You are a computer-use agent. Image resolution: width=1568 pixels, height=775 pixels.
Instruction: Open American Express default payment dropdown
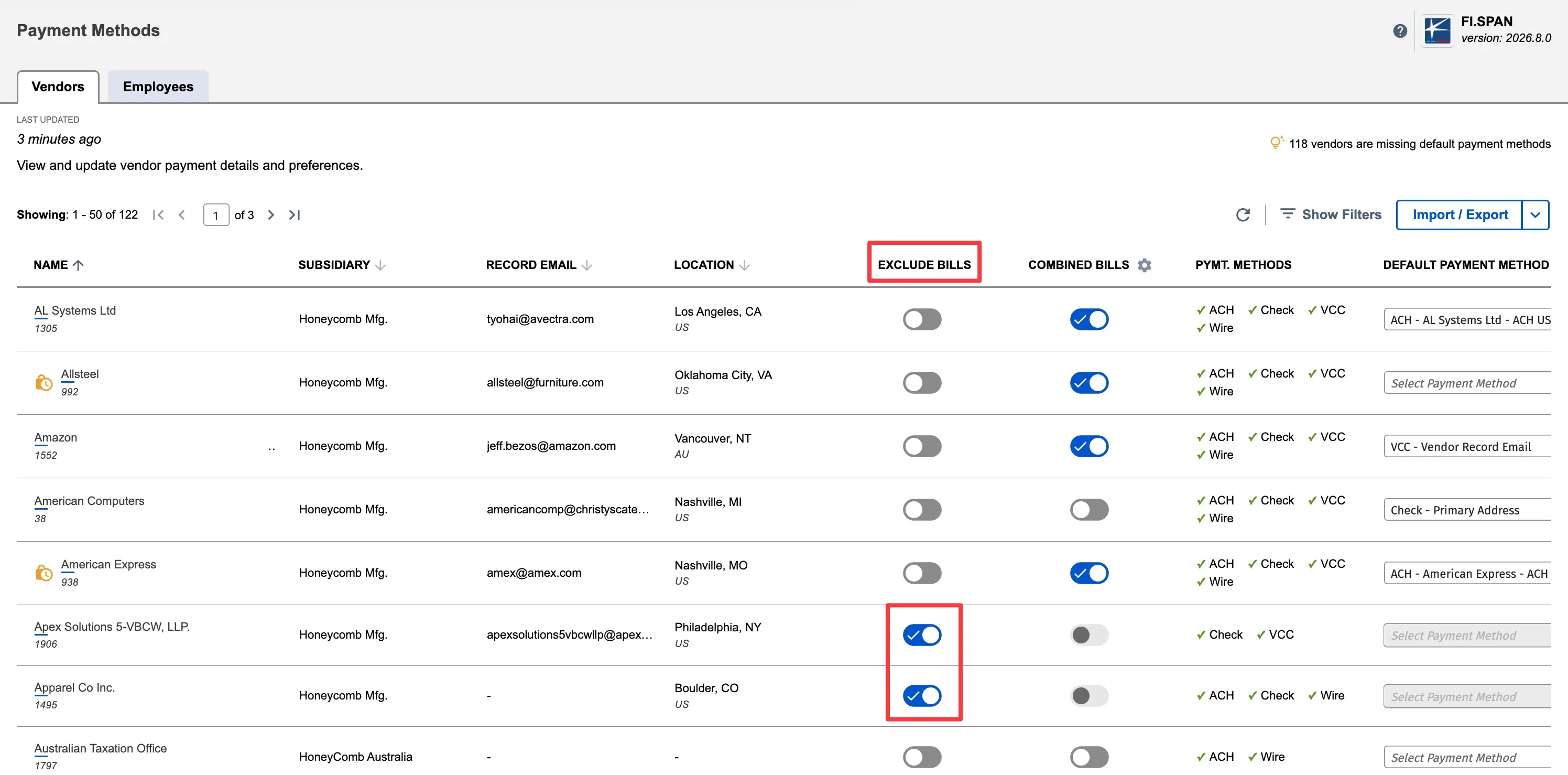pyautogui.click(x=1467, y=574)
